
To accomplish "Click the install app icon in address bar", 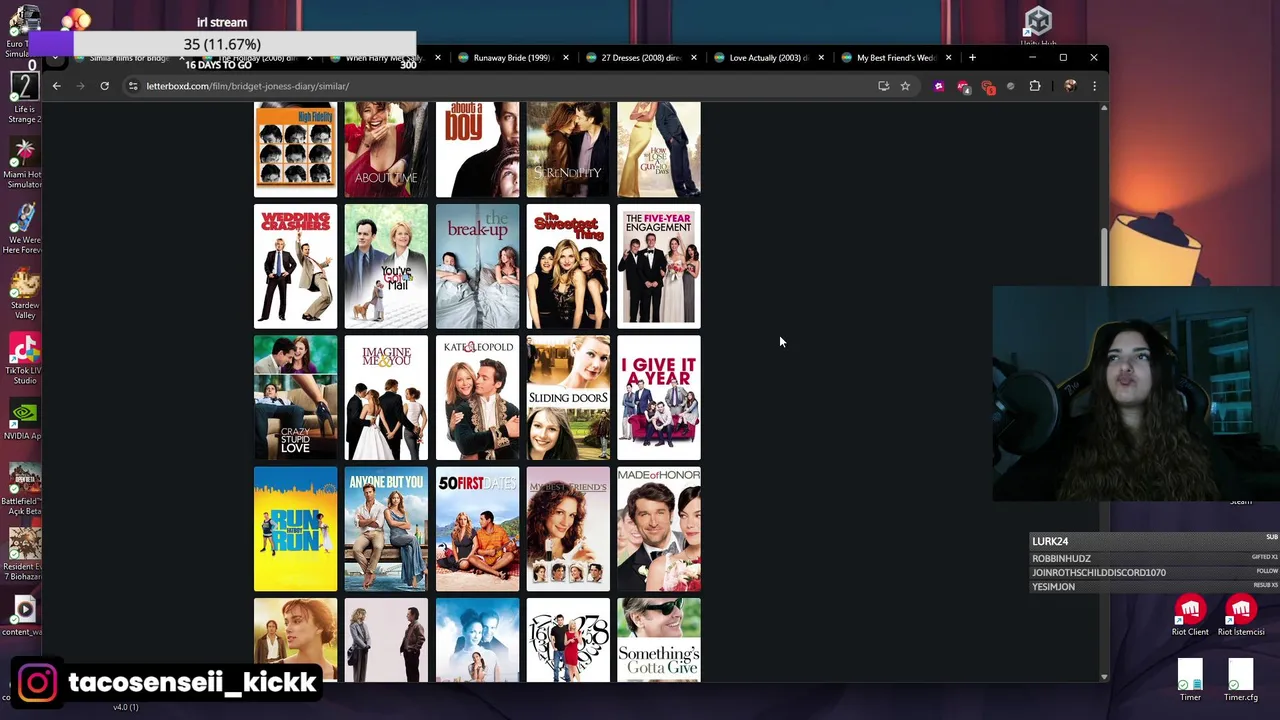I will [x=883, y=86].
